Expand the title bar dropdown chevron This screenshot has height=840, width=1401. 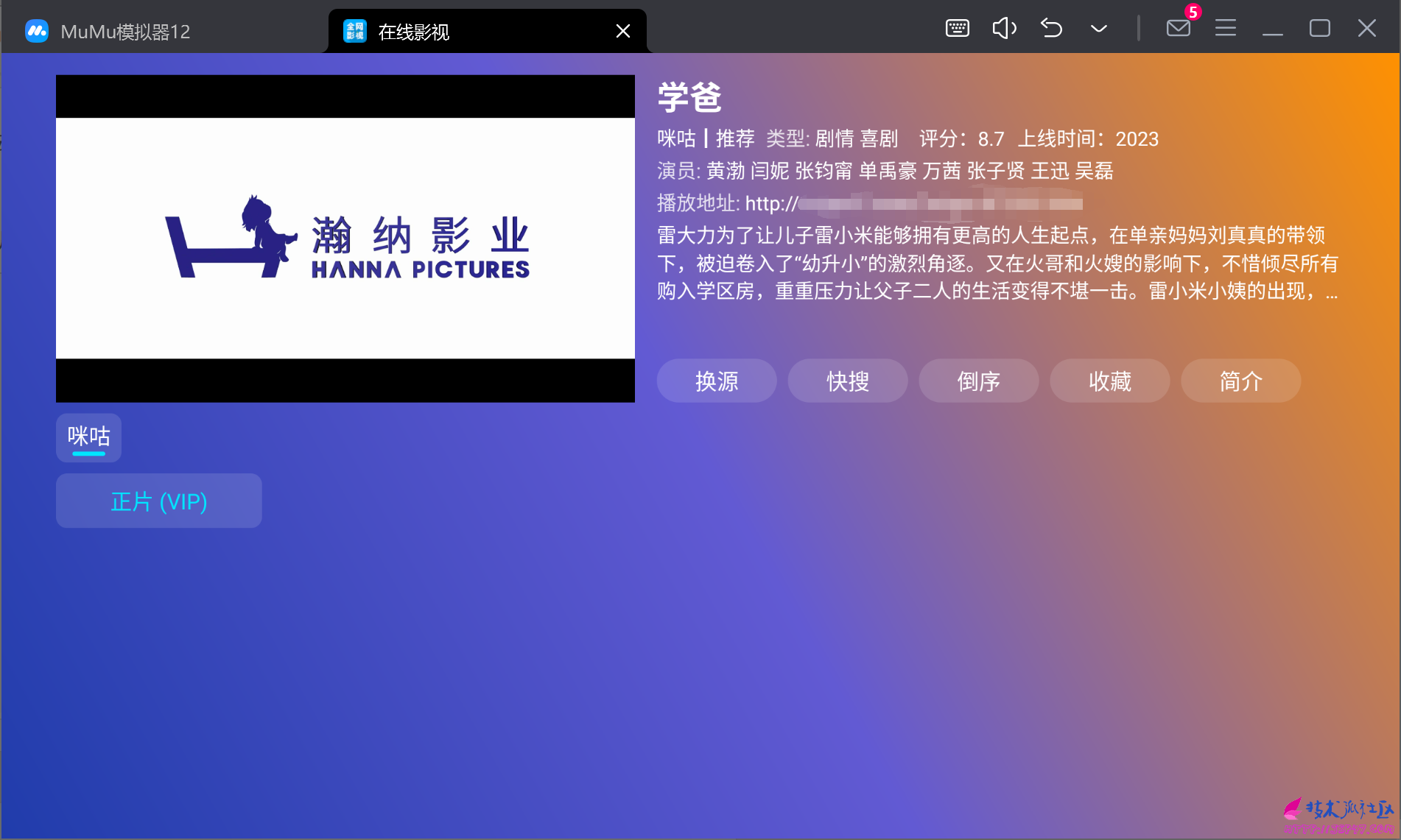(1098, 29)
